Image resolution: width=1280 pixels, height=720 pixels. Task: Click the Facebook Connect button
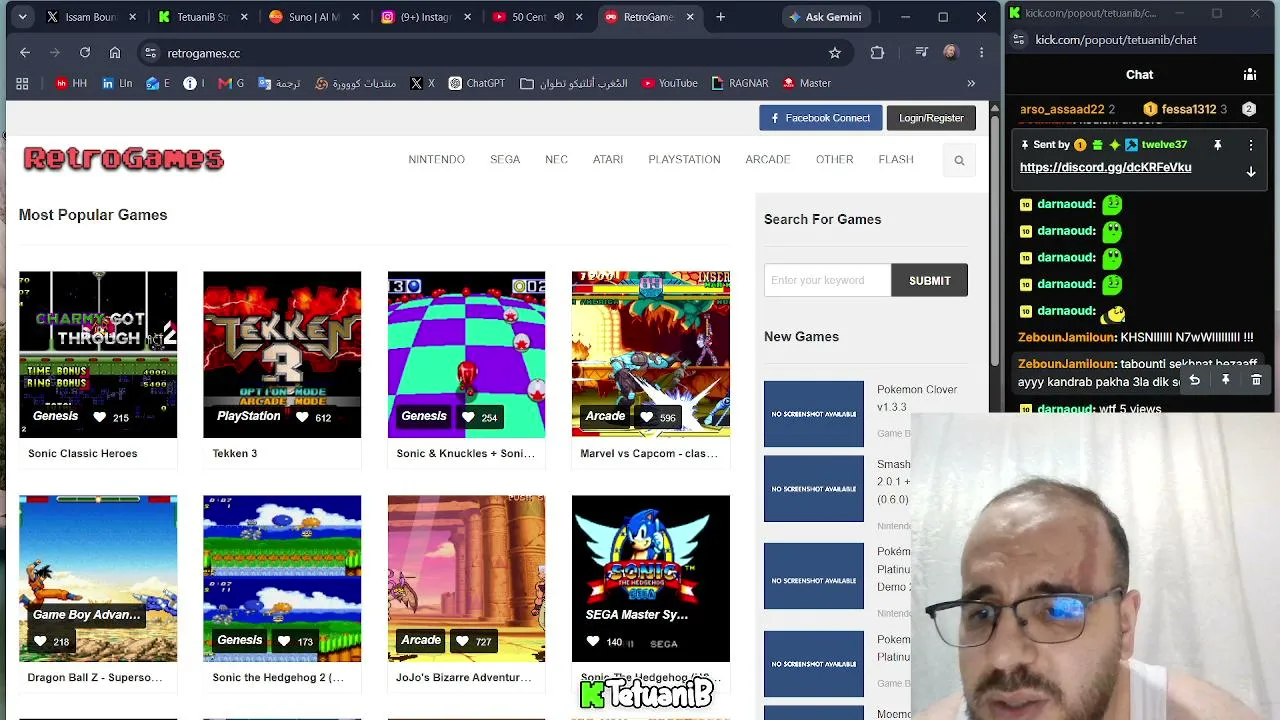click(820, 118)
